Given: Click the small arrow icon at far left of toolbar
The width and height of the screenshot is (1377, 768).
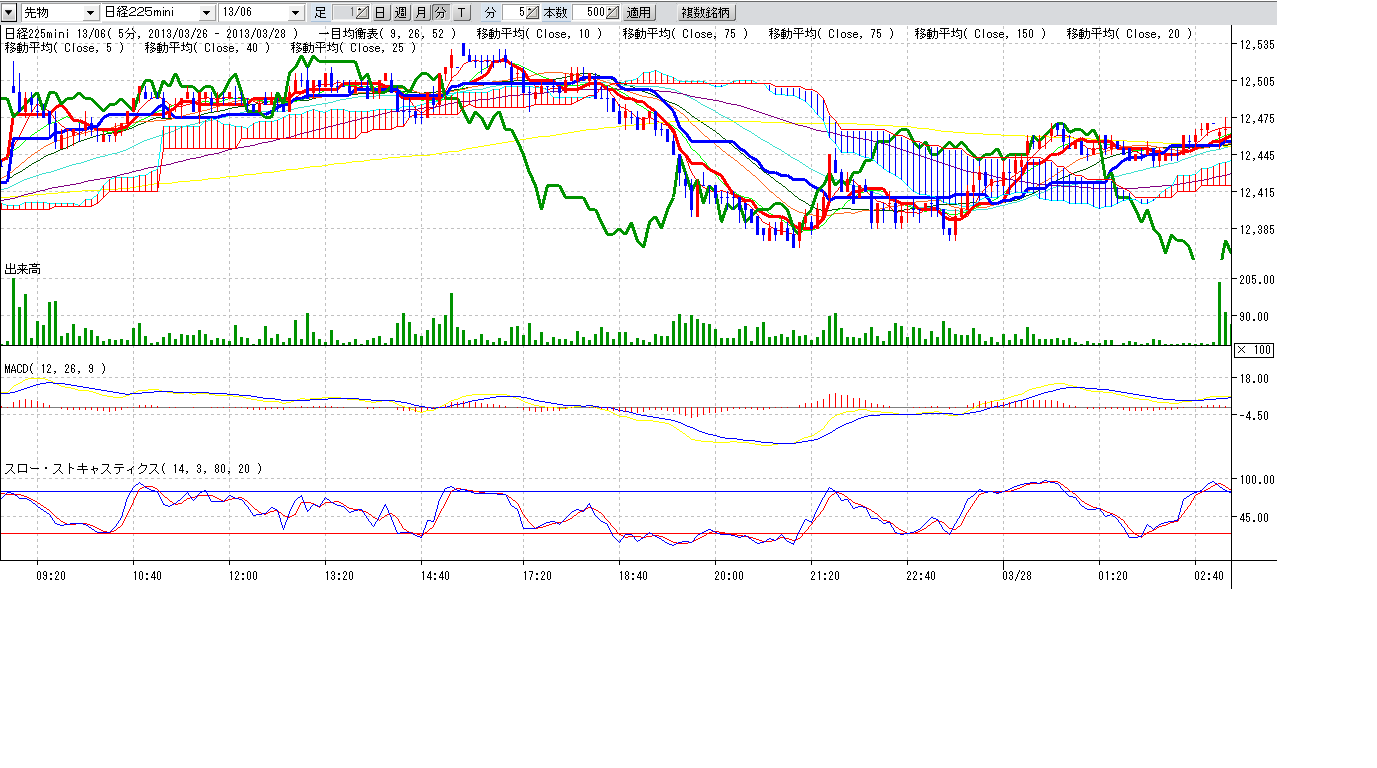Looking at the screenshot, I should click(9, 13).
